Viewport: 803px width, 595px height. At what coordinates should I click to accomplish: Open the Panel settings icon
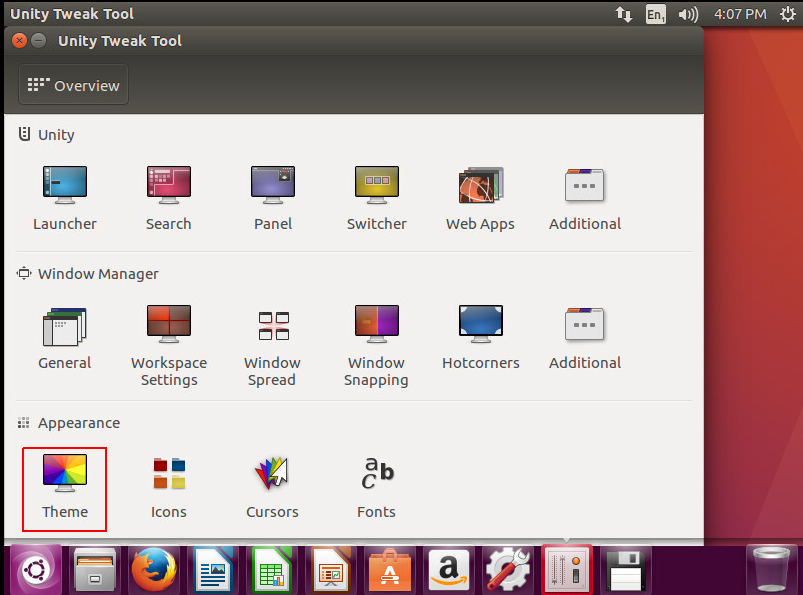point(272,185)
